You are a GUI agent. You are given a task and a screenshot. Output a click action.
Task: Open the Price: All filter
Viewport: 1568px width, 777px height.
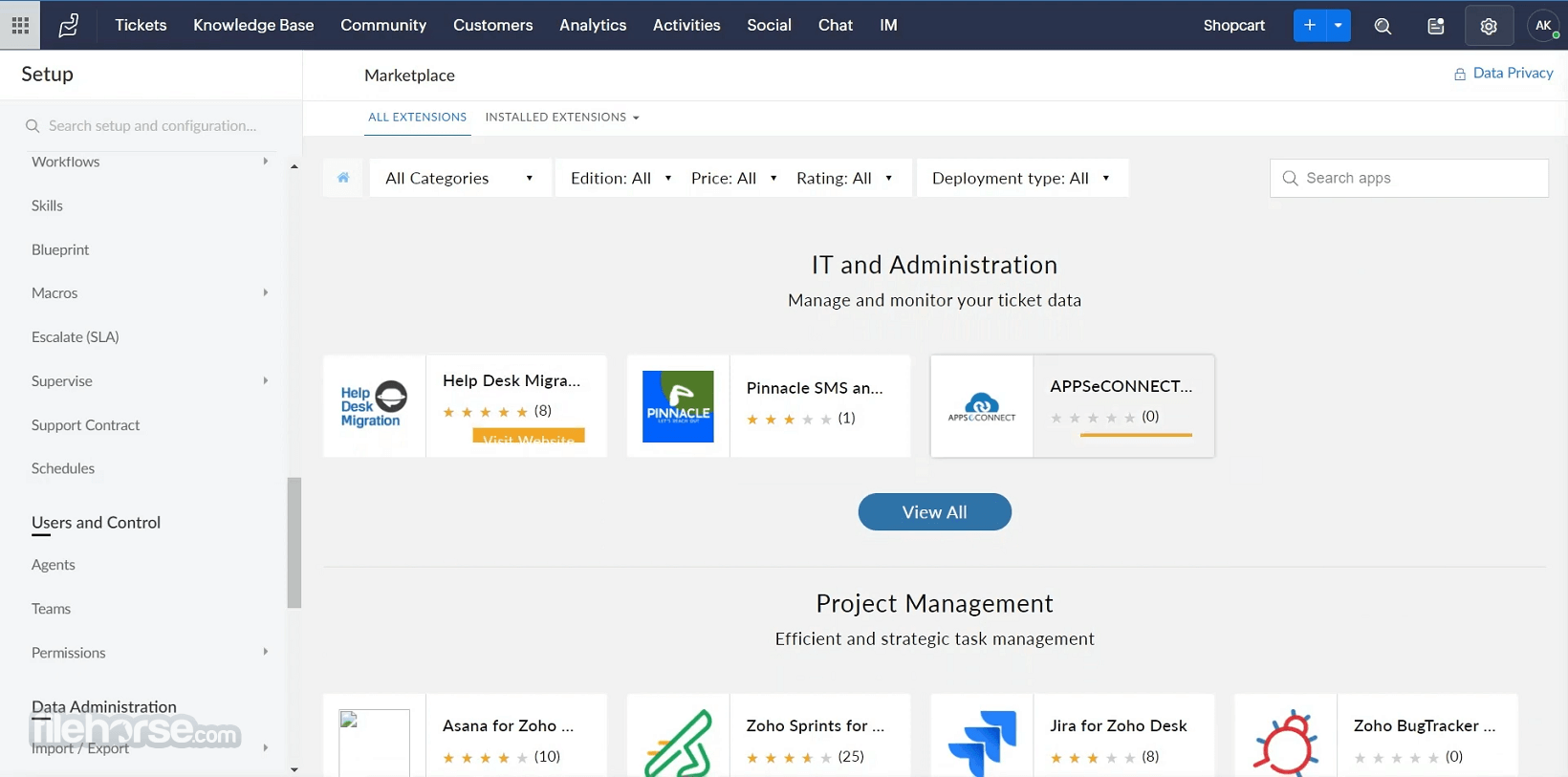pyautogui.click(x=733, y=178)
